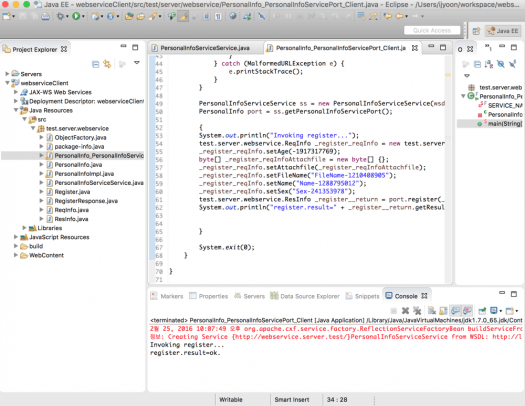
Task: Select test.server.webservice package in Project Explorer
Action: [x=77, y=129]
